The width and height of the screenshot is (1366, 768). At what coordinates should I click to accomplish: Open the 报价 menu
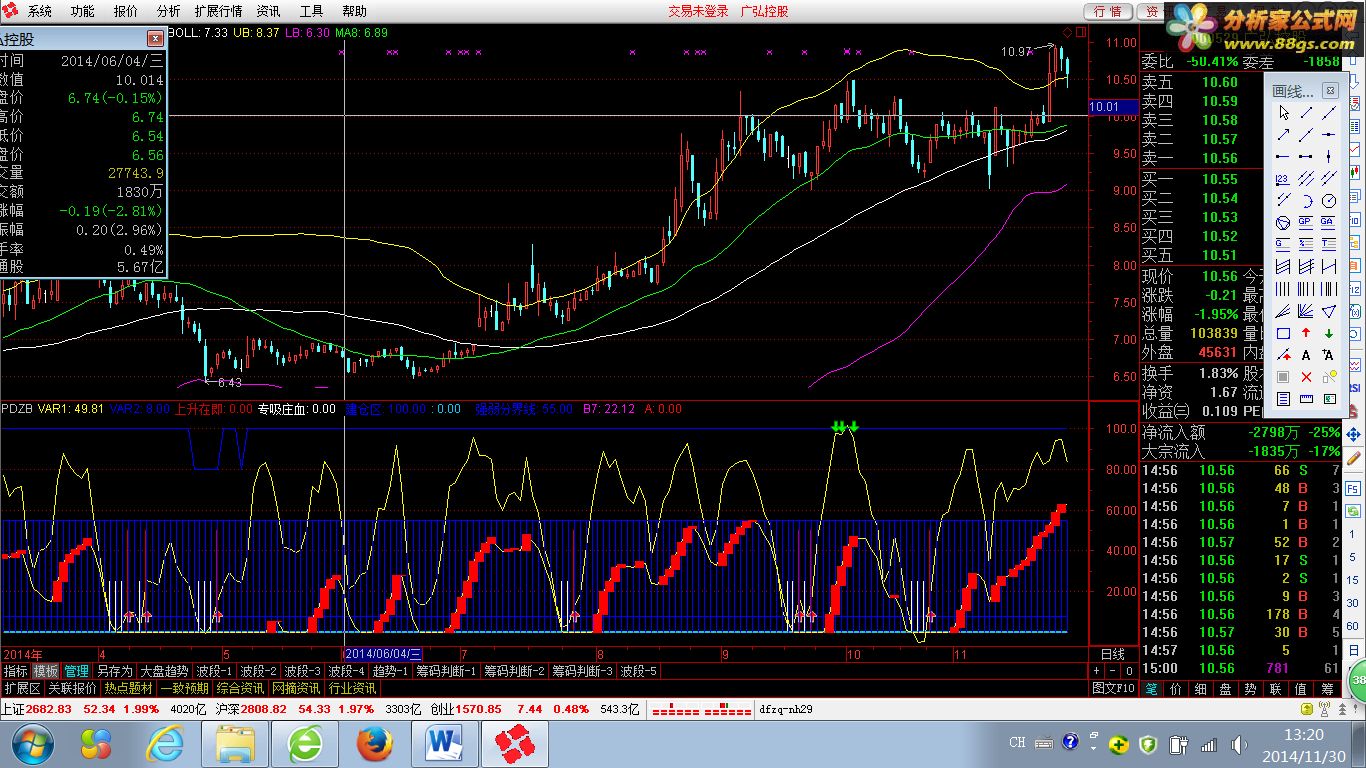coord(126,11)
